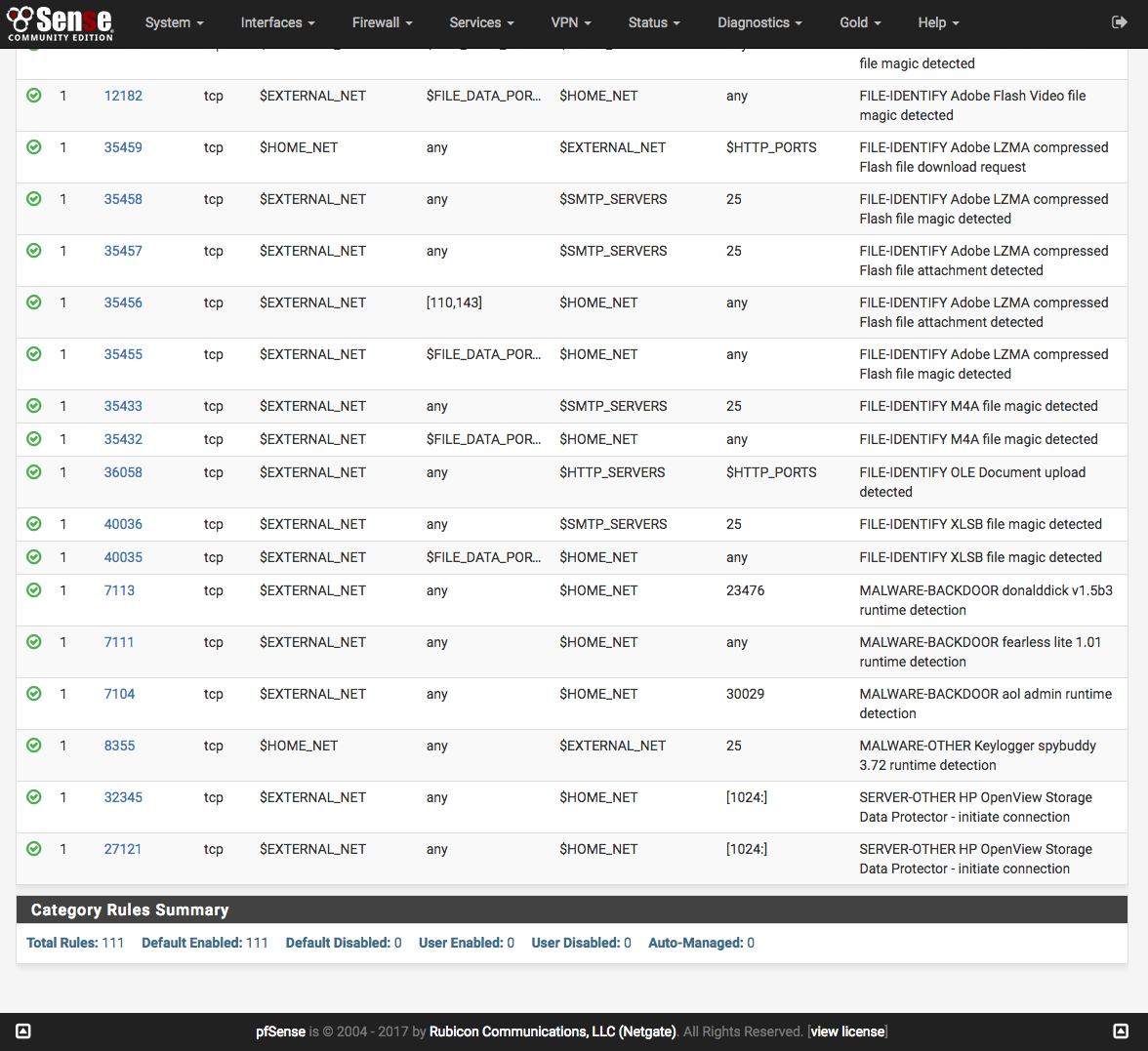Click the green check icon for rule 7113

click(34, 590)
